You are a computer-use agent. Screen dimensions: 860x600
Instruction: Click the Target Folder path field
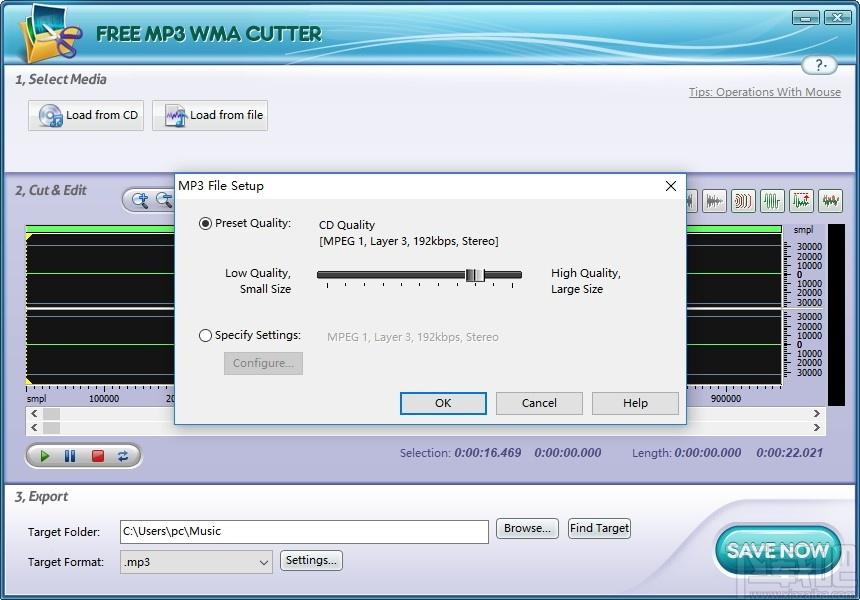pyautogui.click(x=304, y=531)
